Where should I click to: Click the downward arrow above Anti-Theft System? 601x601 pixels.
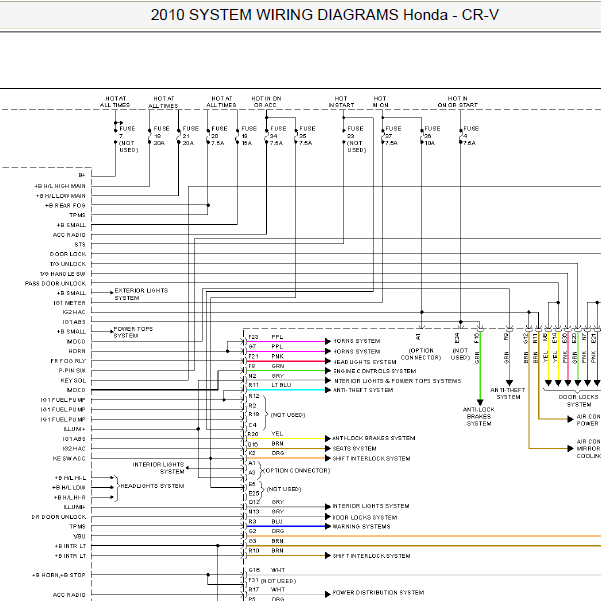tap(509, 383)
